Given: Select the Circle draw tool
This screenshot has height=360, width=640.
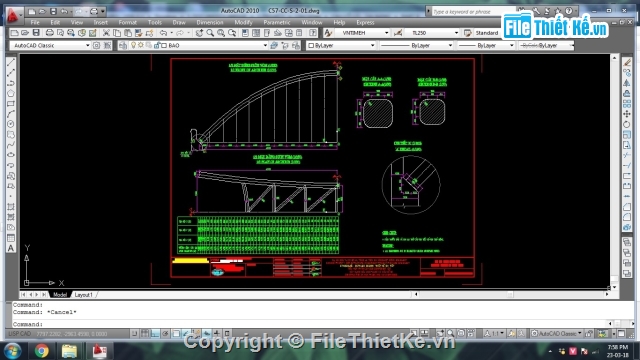Looking at the screenshot, I should (11, 124).
